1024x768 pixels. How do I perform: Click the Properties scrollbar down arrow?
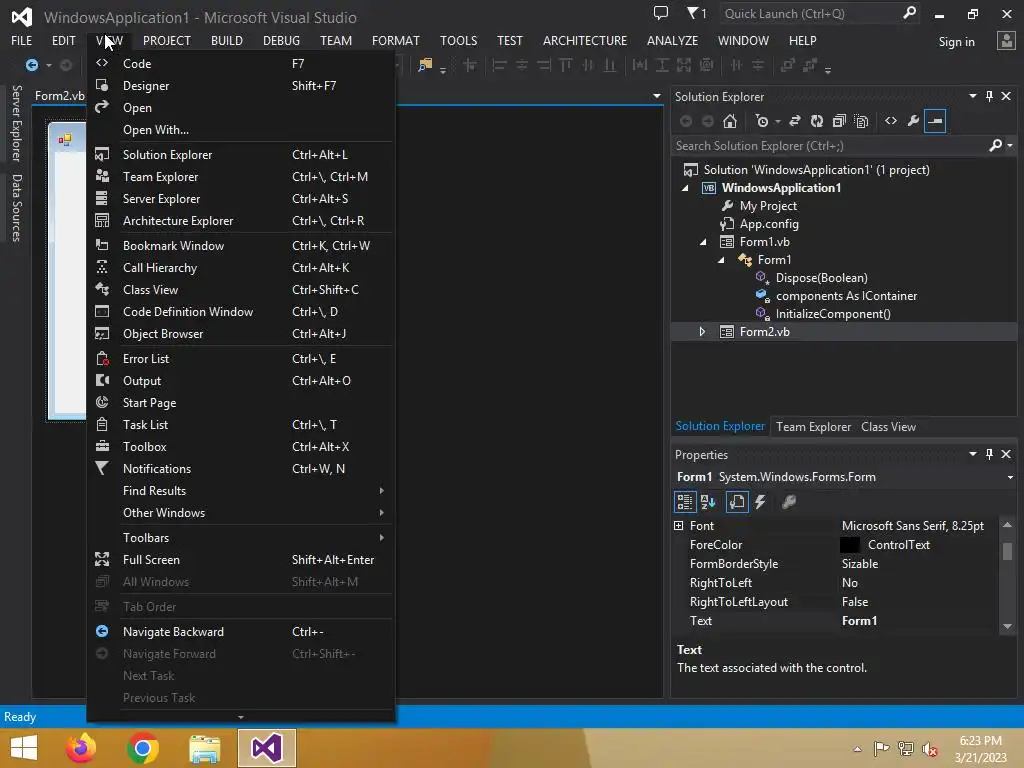tap(1007, 626)
